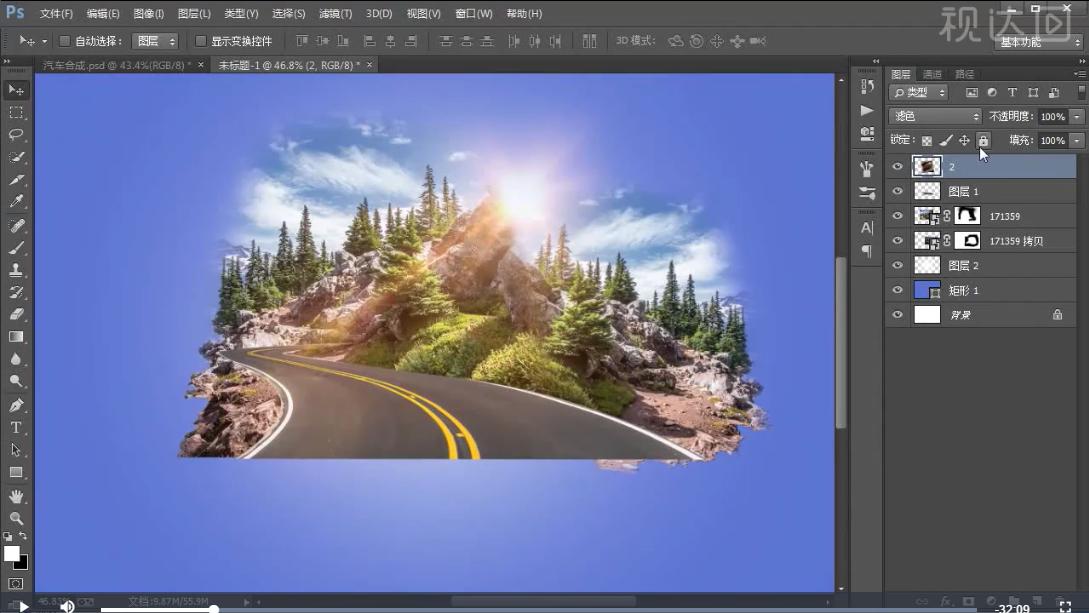
Task: Open the layer blend mode dropdown
Action: (x=936, y=117)
